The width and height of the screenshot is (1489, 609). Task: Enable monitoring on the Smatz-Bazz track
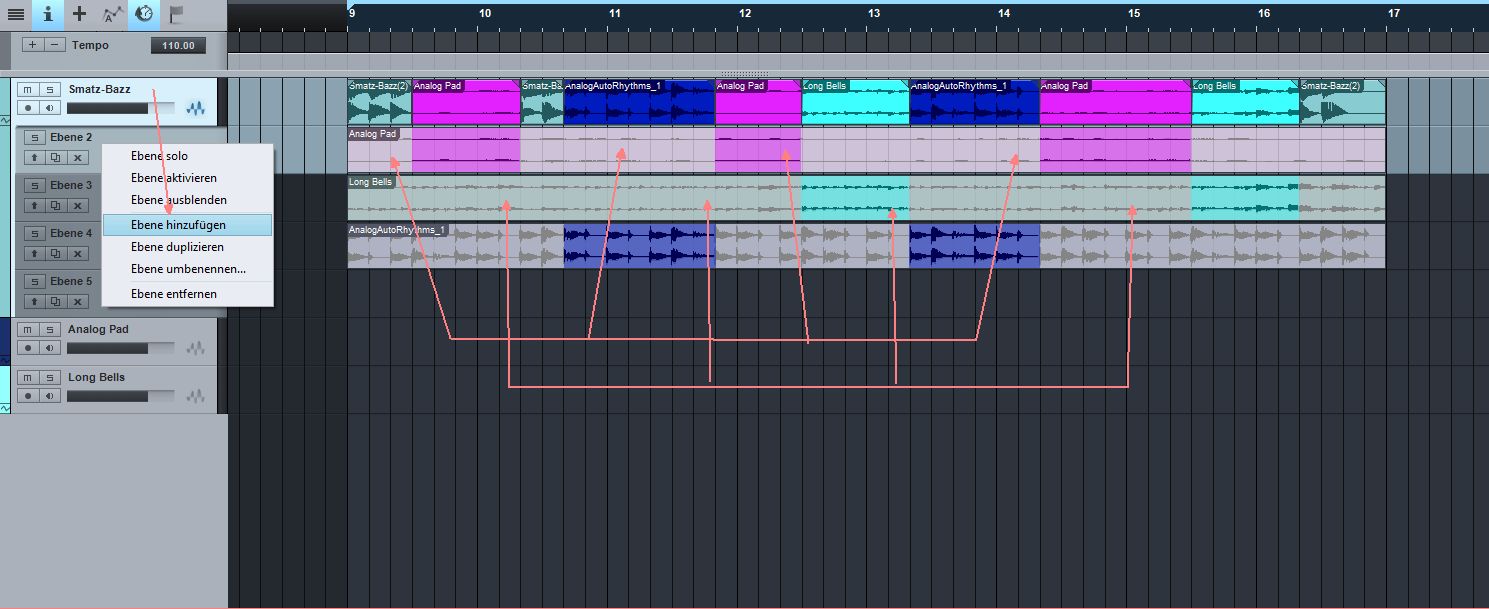click(x=50, y=108)
